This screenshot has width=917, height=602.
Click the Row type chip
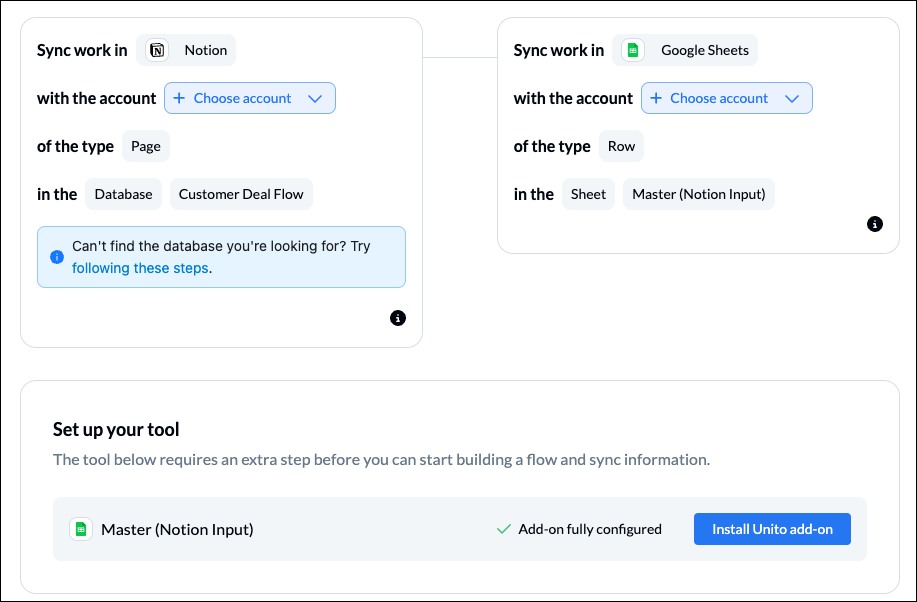[621, 146]
